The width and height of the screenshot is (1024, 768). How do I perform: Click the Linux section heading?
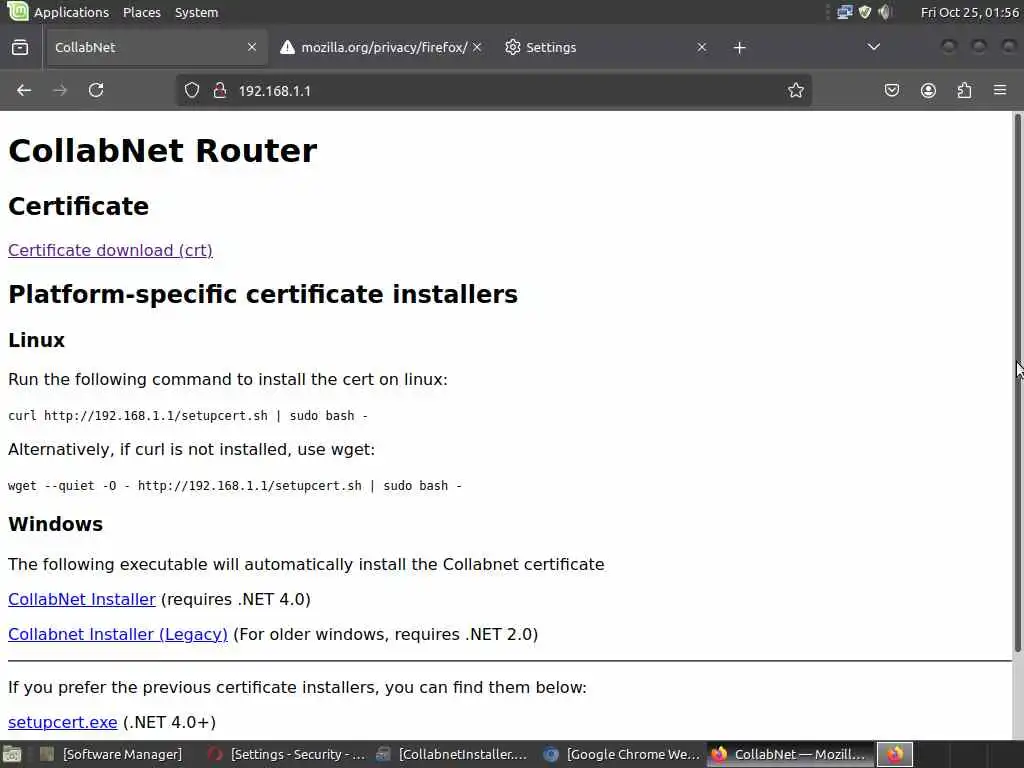pyautogui.click(x=37, y=340)
